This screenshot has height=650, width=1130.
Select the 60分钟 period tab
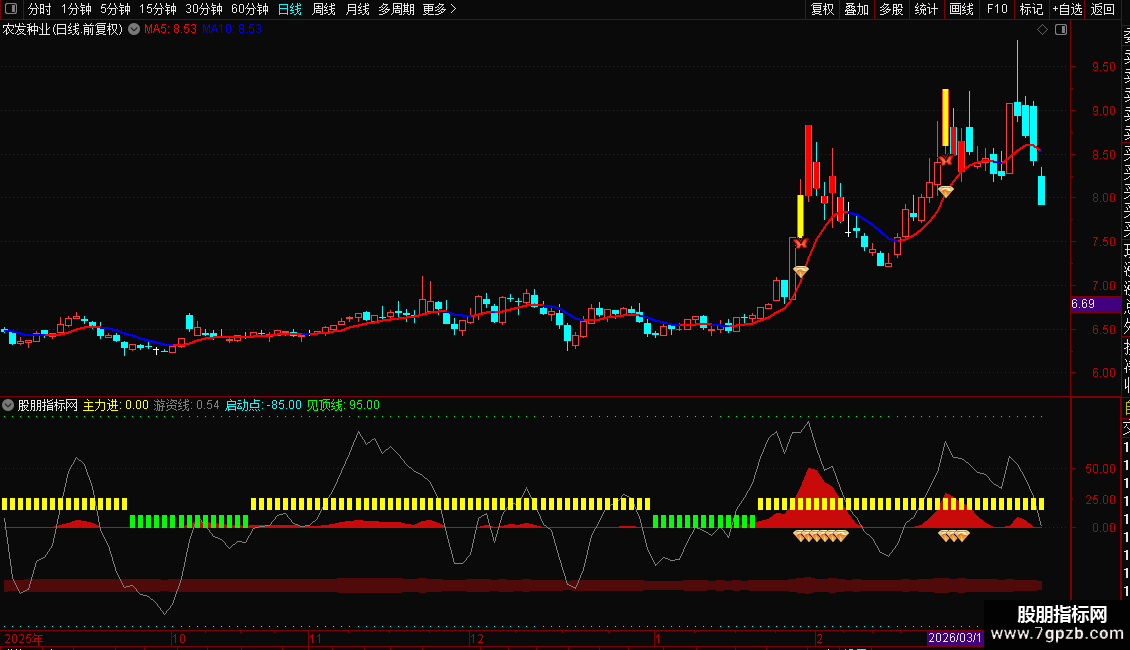pos(249,9)
